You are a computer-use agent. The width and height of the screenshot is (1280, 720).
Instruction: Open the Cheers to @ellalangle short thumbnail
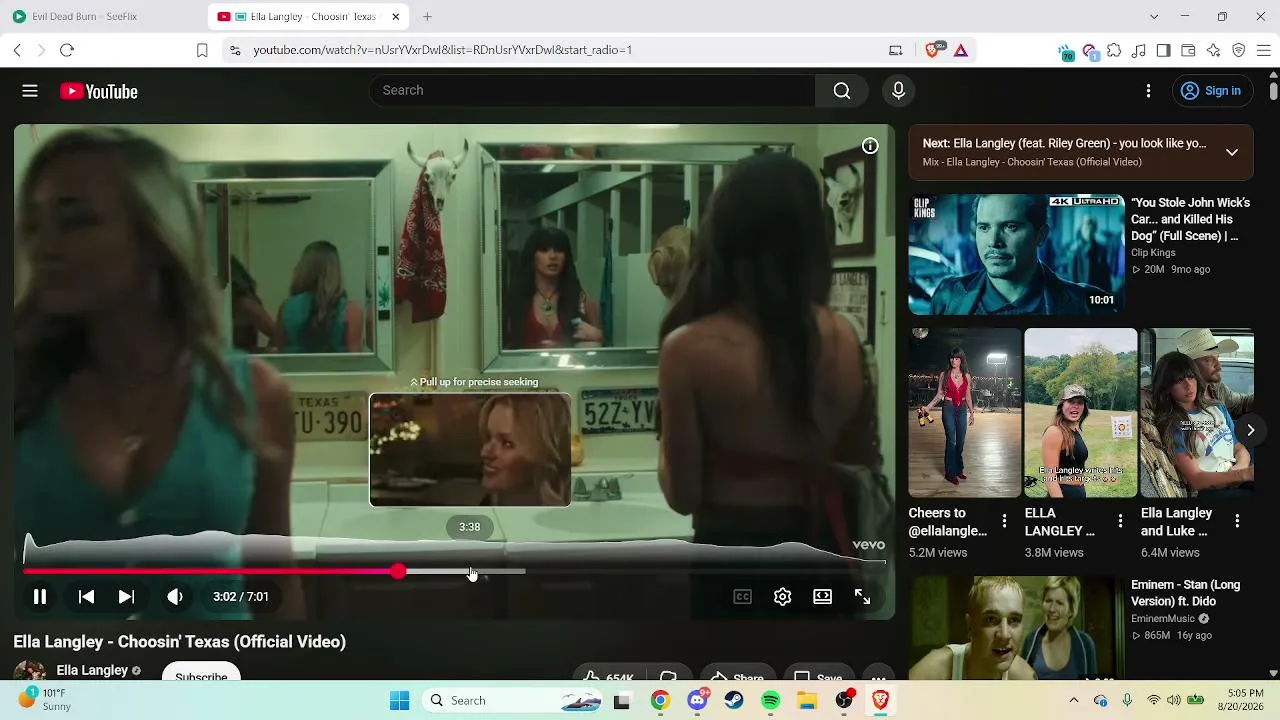964,412
